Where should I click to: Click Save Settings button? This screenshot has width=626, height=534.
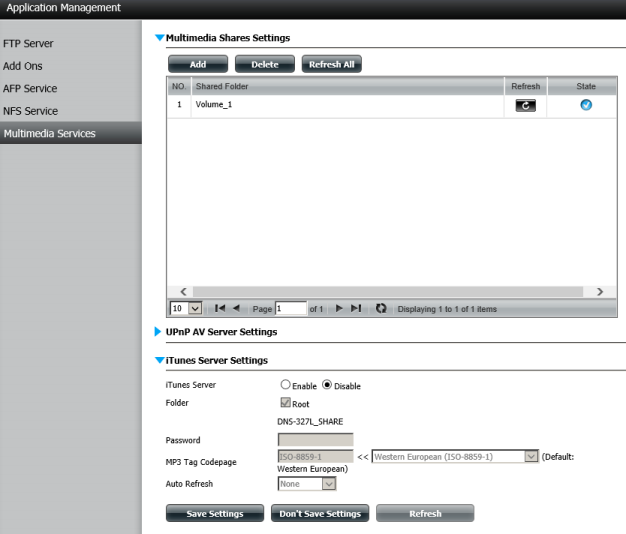coord(215,513)
